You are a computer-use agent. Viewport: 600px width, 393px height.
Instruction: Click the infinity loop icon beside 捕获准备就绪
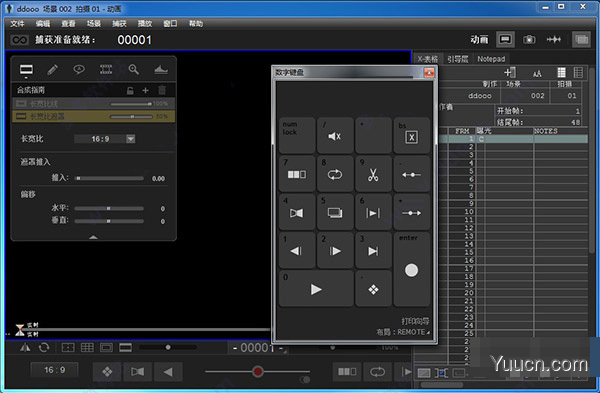[x=19, y=40]
